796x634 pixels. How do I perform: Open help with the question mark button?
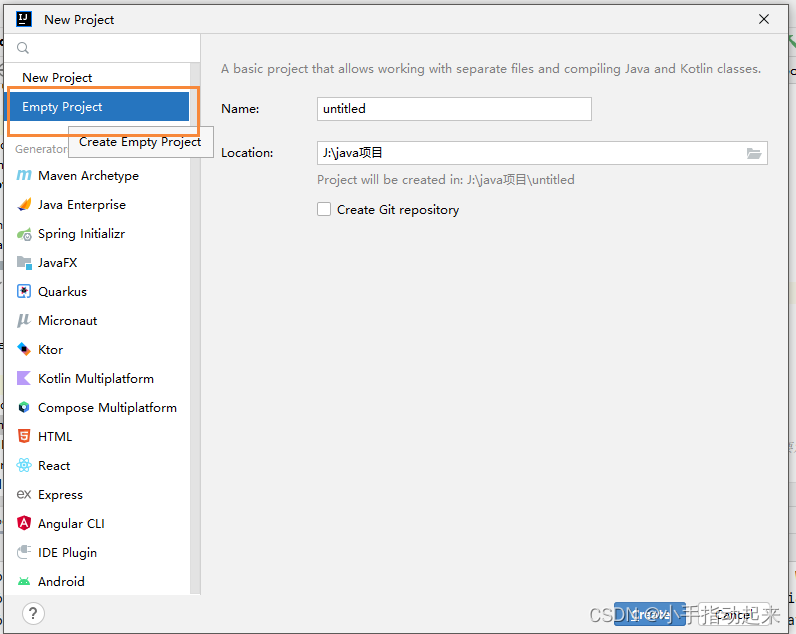pyautogui.click(x=33, y=613)
